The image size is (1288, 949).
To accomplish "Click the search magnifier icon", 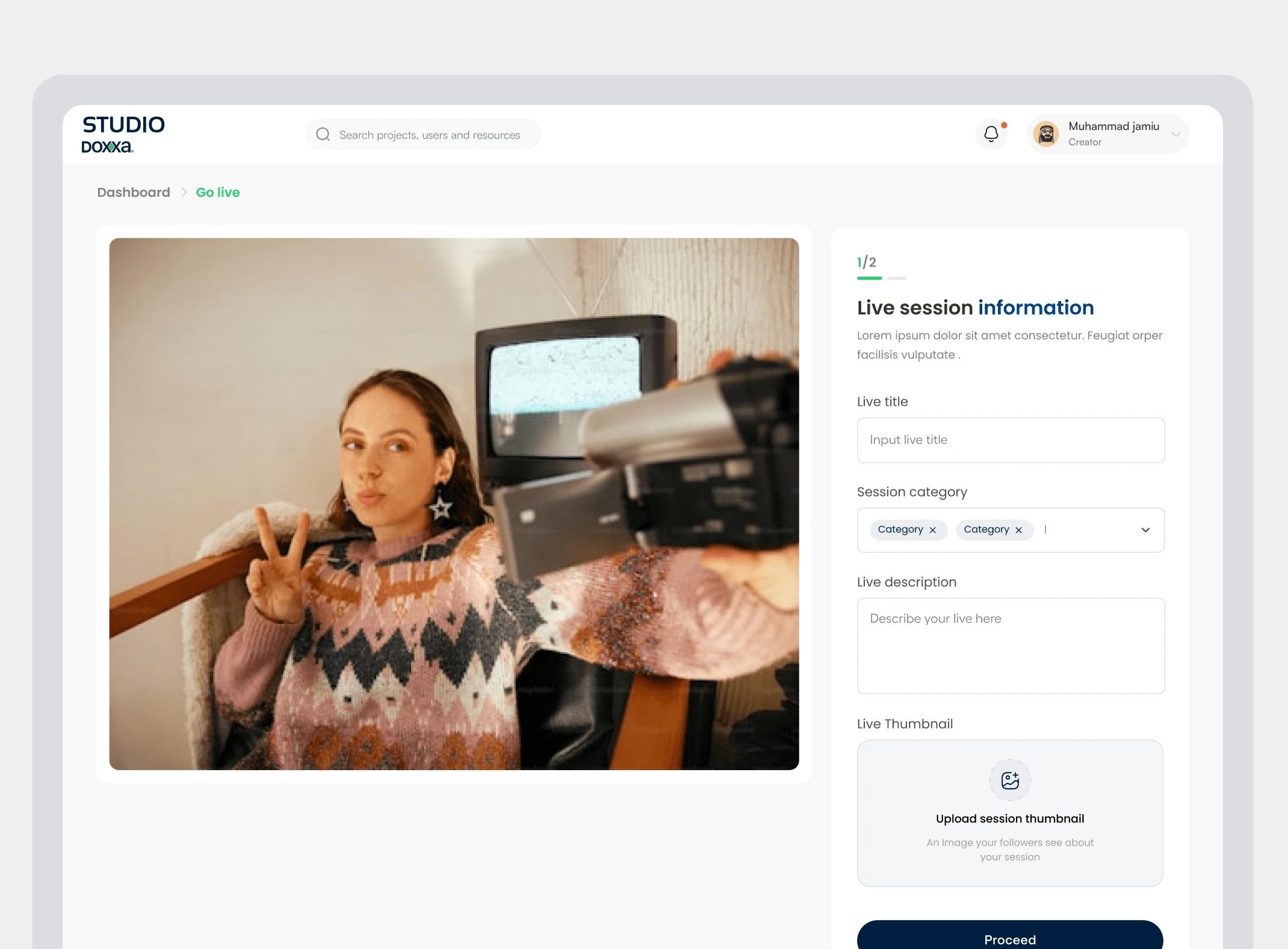I will [323, 134].
